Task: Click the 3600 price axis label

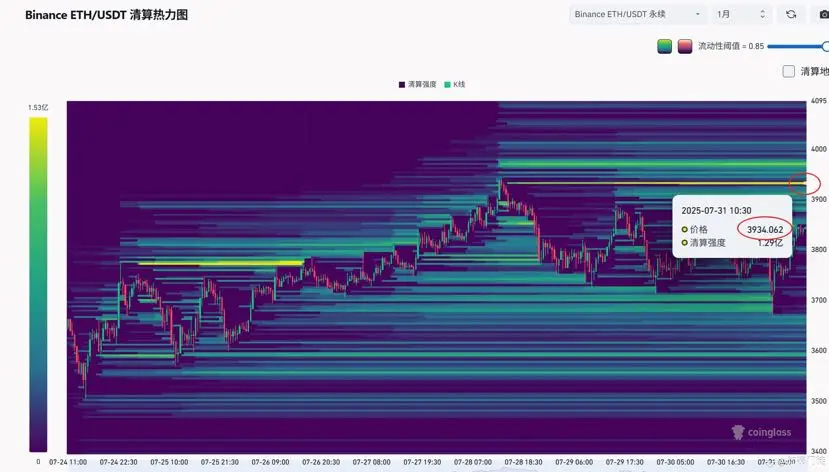Action: pos(818,350)
